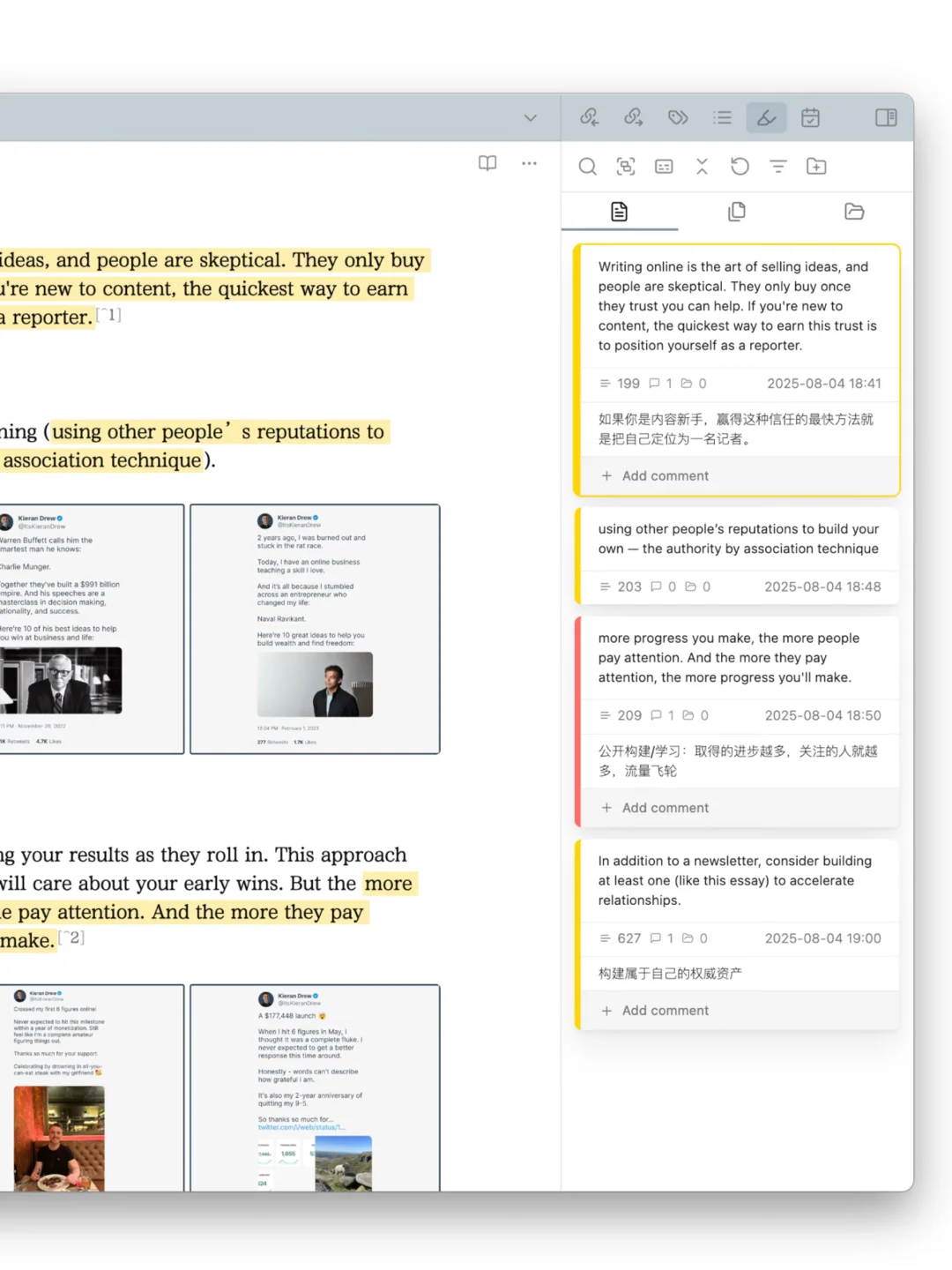Switch to the folder tab in the panel
The width and height of the screenshot is (952, 1270).
[x=853, y=212]
